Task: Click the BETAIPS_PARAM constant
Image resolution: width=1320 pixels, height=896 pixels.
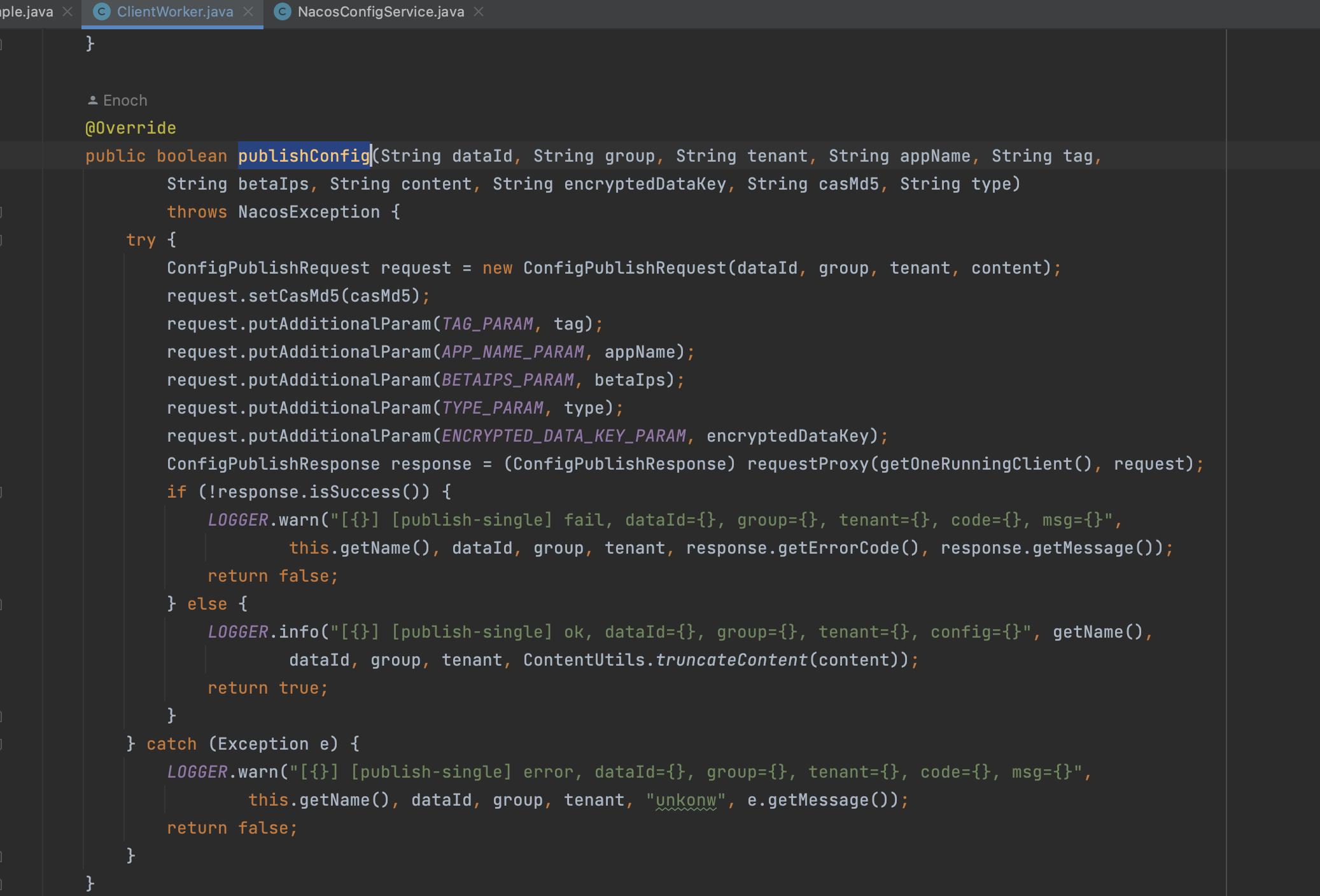Action: (508, 380)
